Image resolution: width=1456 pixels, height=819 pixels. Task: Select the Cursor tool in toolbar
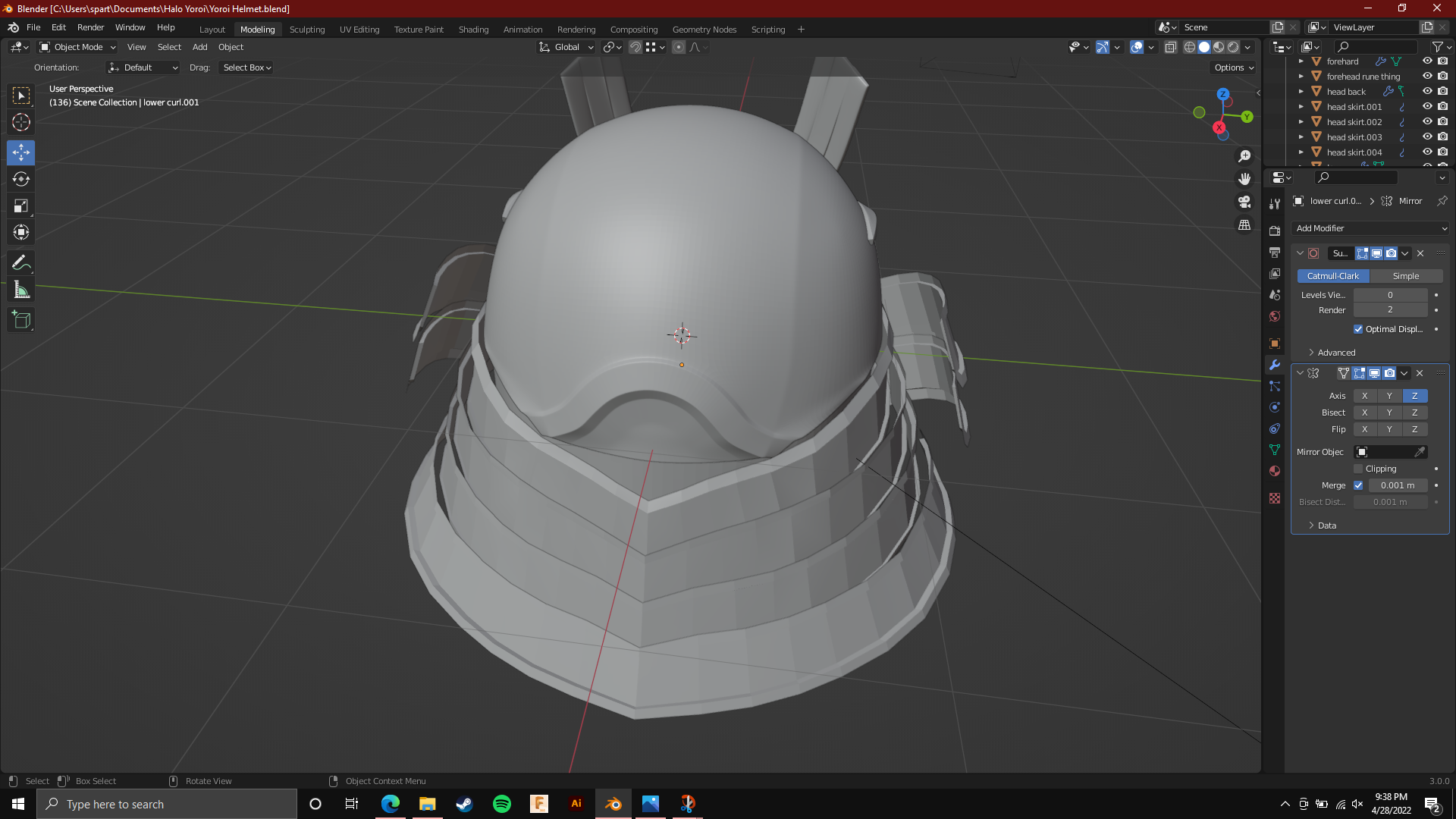[x=21, y=122]
